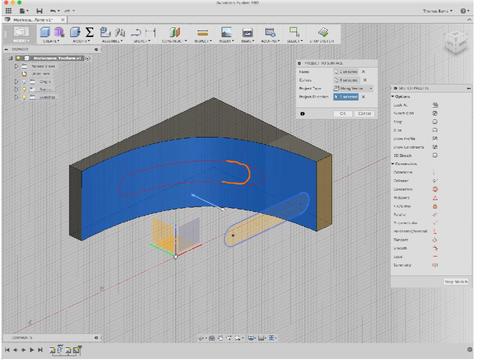The image size is (480, 360).
Task: Collapse the root component tree node
Action: point(11,58)
